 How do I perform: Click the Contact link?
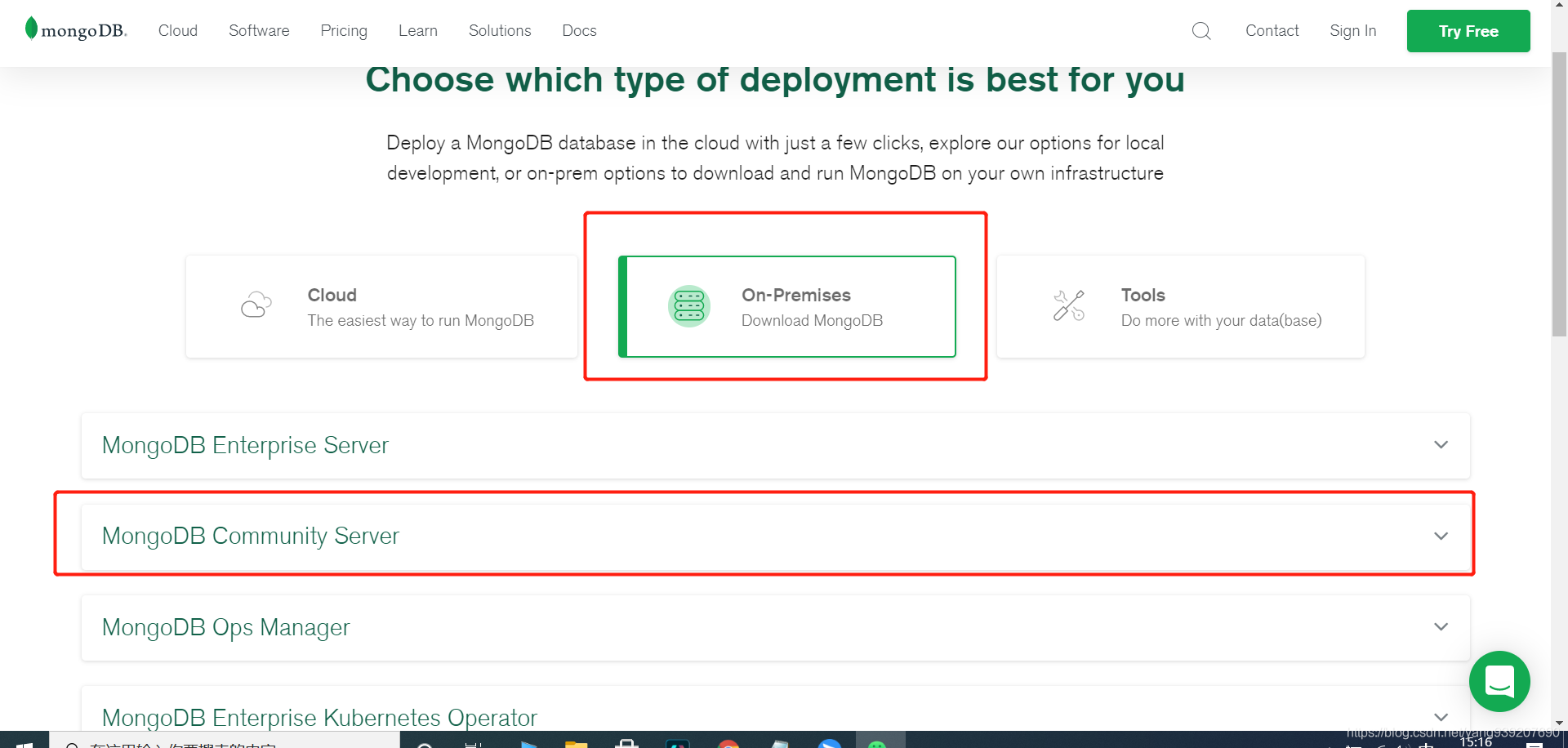pyautogui.click(x=1272, y=31)
